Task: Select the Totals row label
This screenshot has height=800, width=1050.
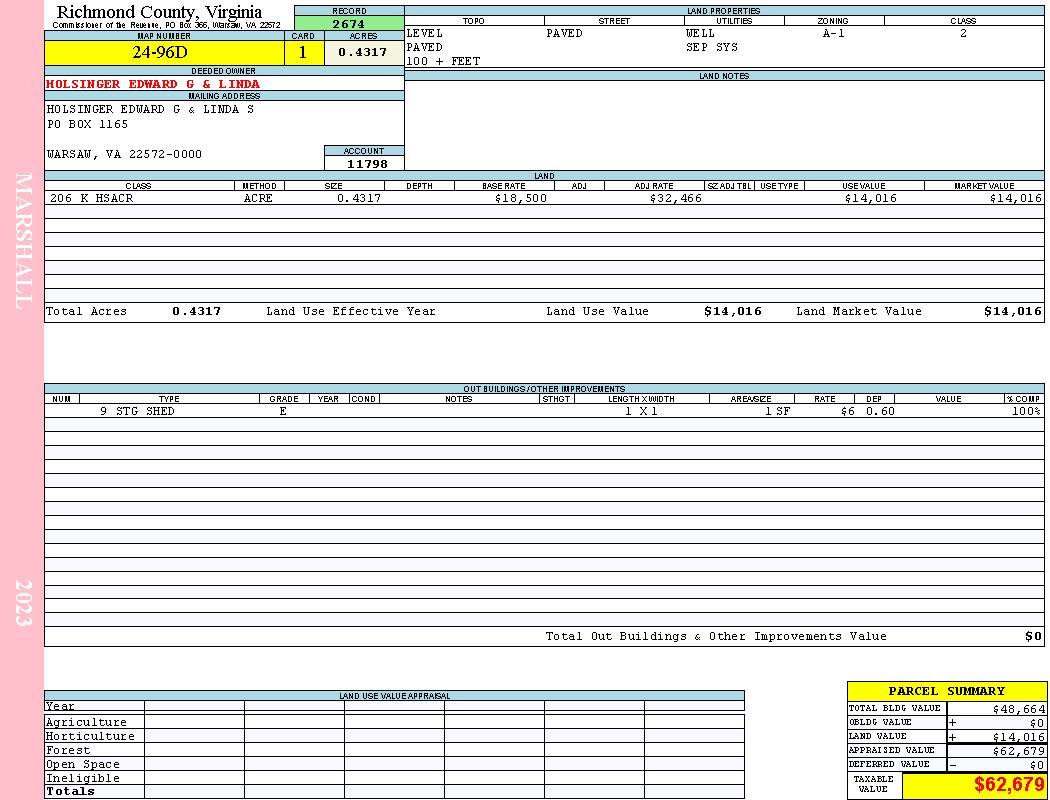Action: (70, 791)
